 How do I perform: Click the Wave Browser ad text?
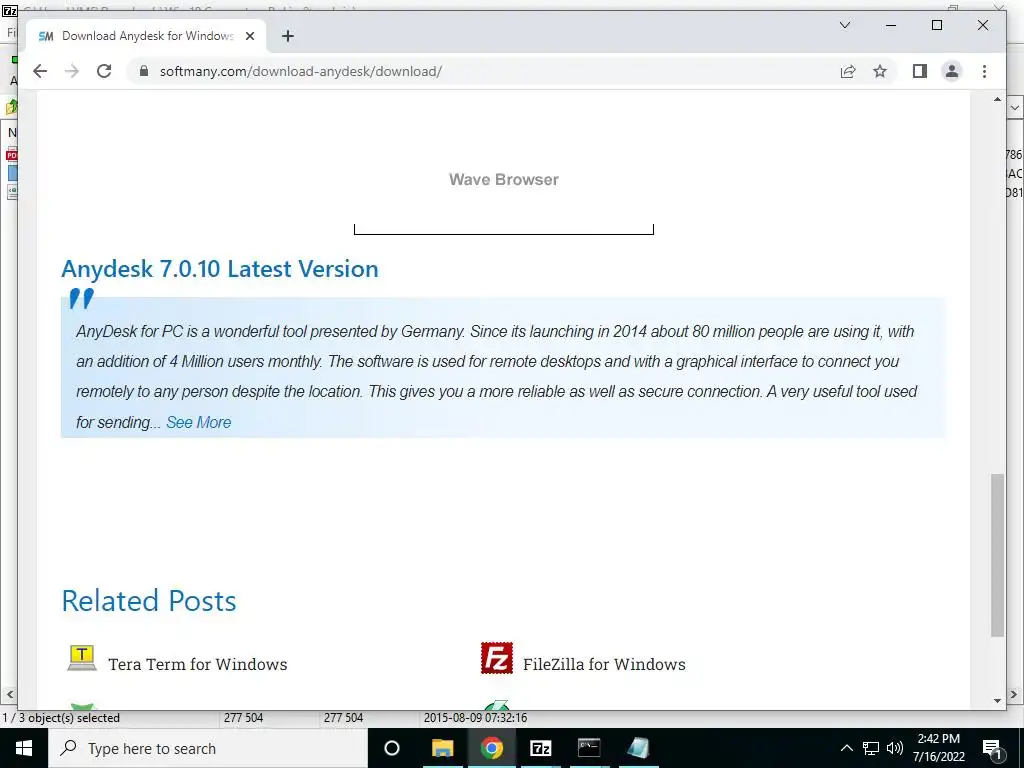tap(504, 180)
